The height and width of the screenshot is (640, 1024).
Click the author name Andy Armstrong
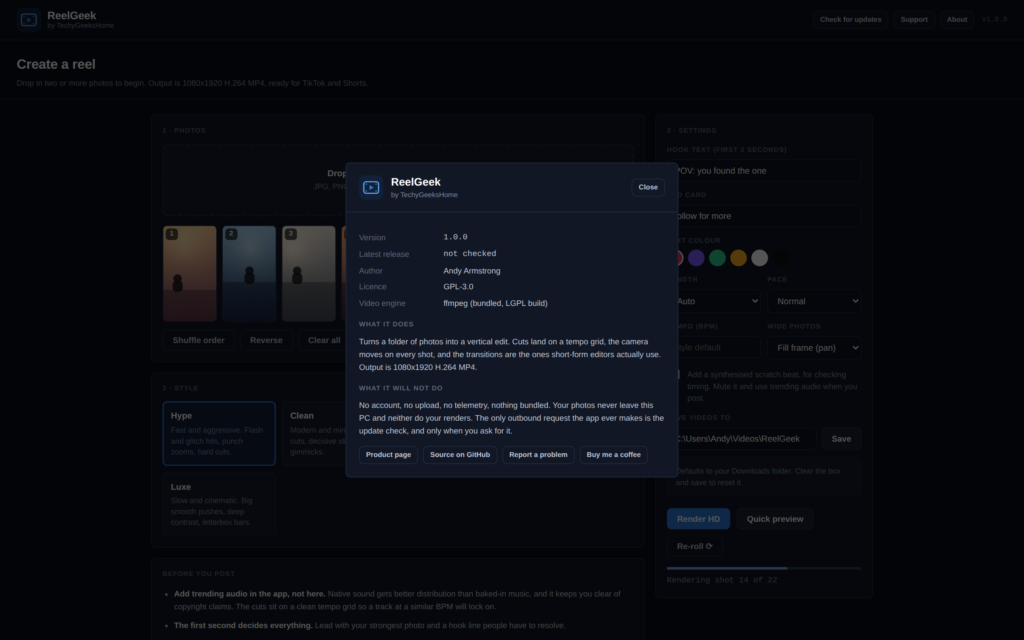472,270
